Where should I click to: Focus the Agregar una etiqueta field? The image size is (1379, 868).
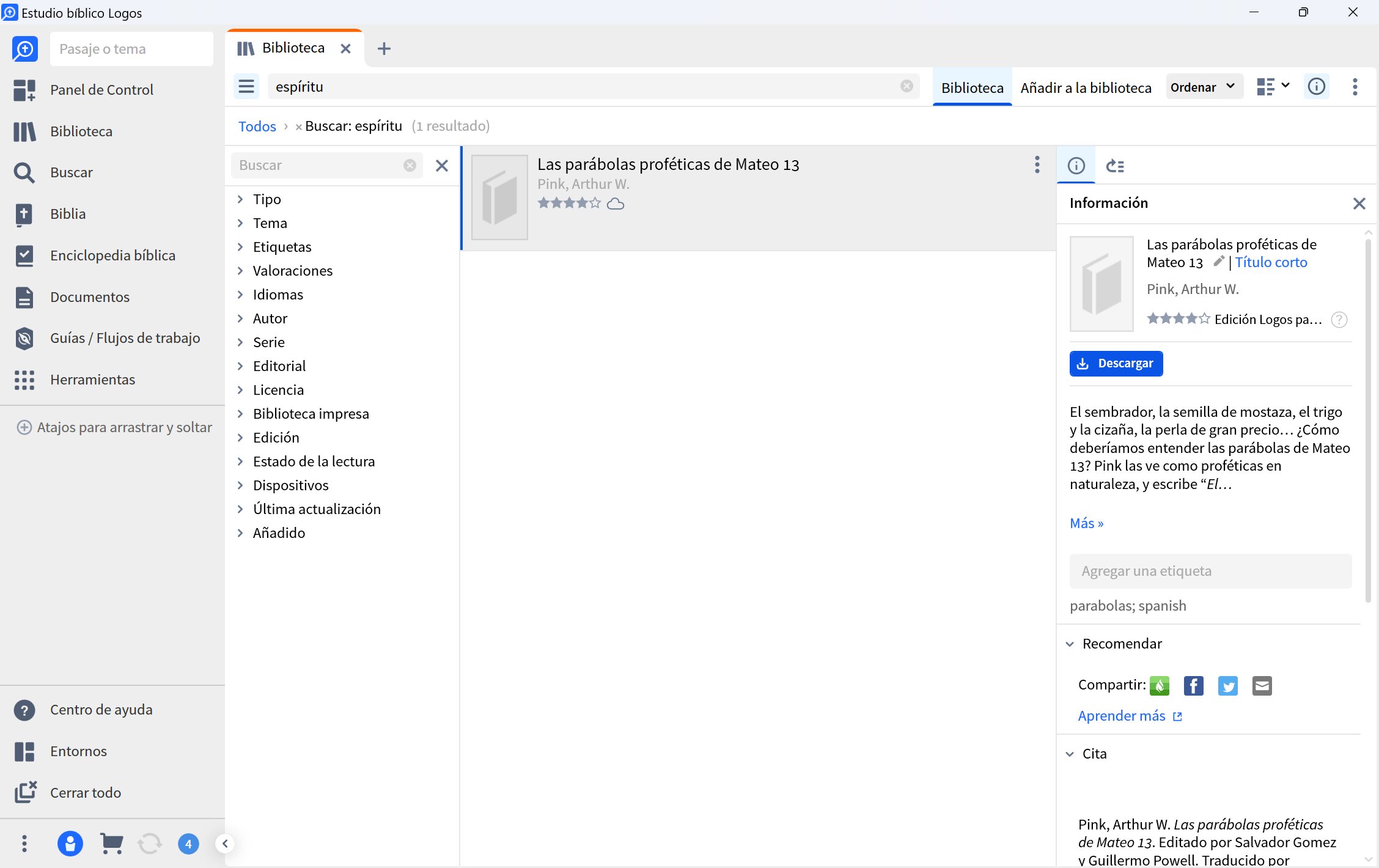tap(1210, 571)
